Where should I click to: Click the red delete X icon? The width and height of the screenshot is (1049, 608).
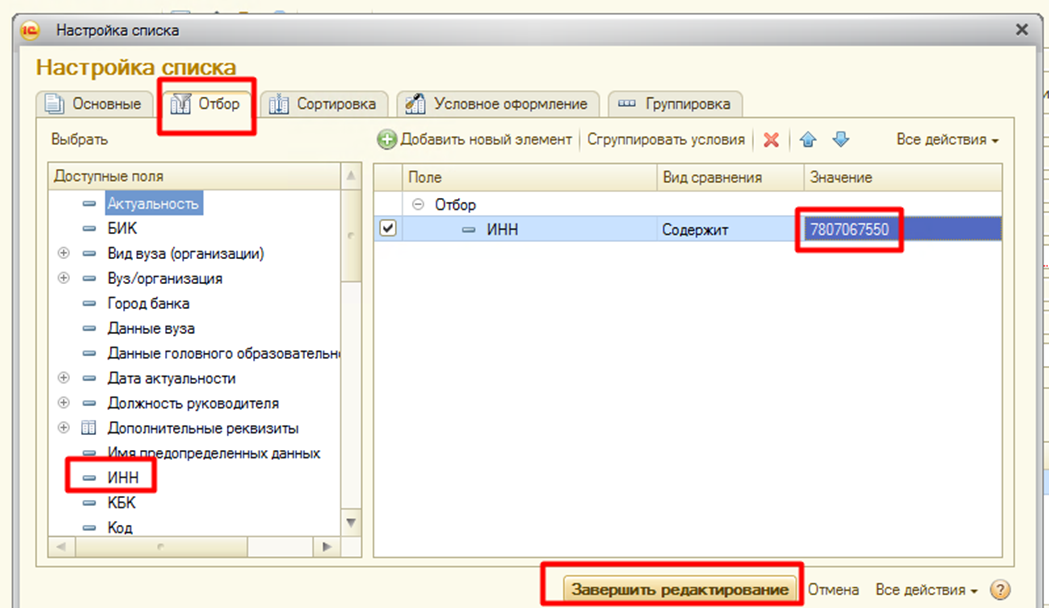click(771, 140)
